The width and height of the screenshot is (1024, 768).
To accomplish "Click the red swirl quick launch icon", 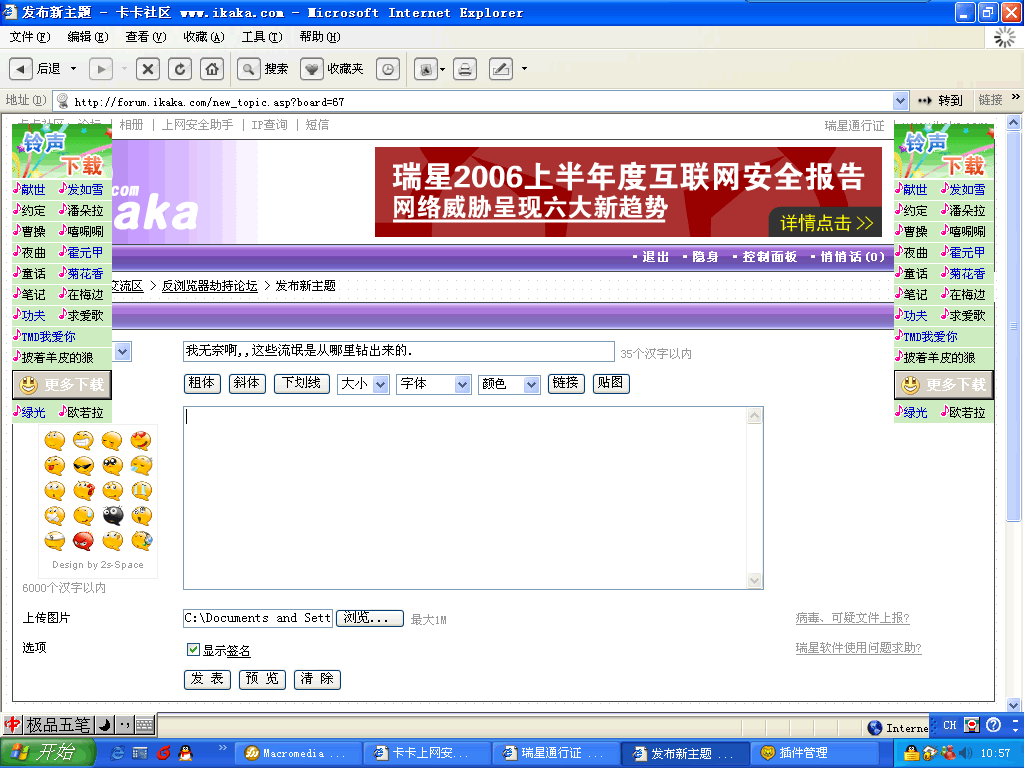I will [163, 753].
